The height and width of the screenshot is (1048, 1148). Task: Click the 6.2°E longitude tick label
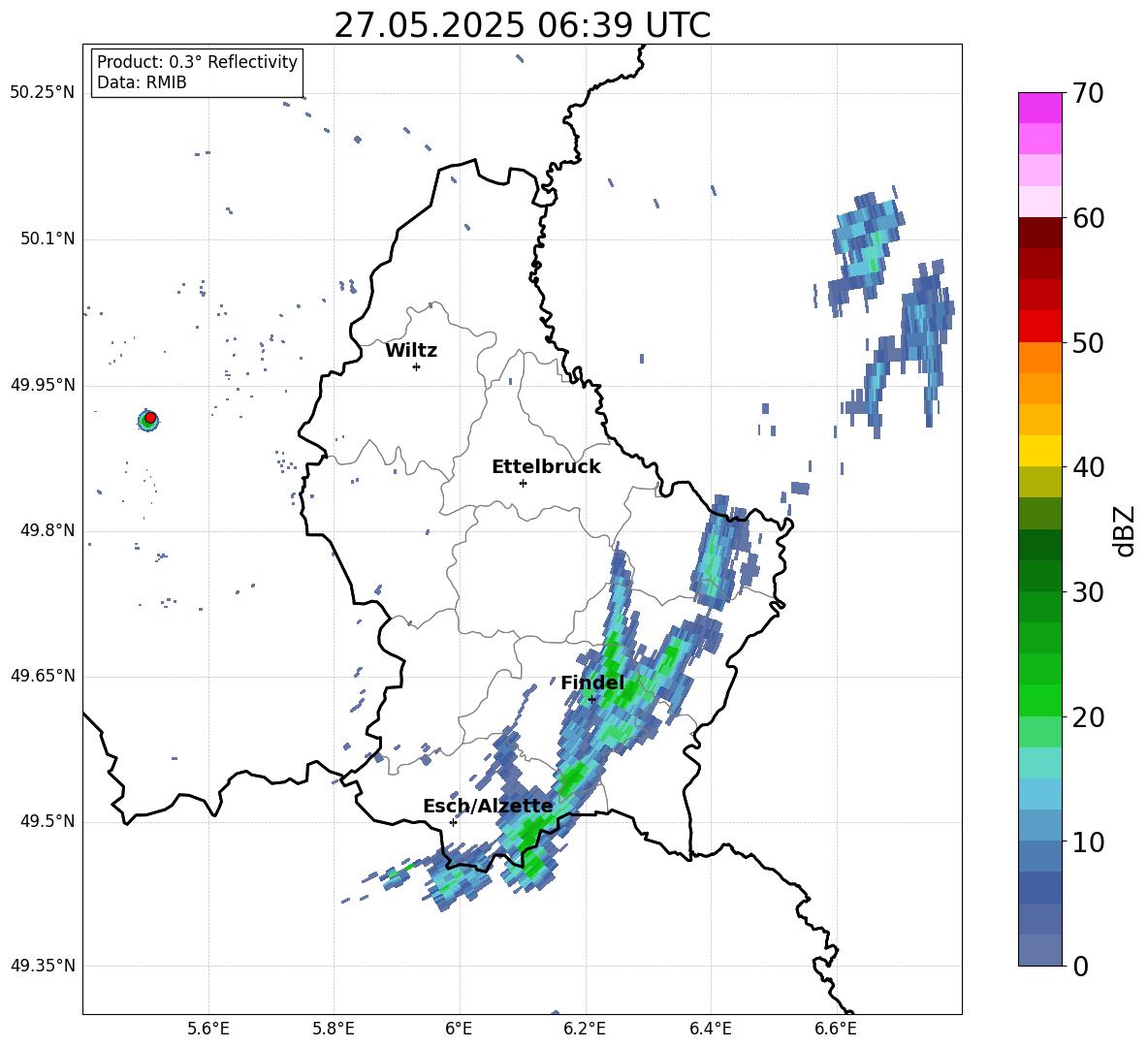[x=585, y=1030]
